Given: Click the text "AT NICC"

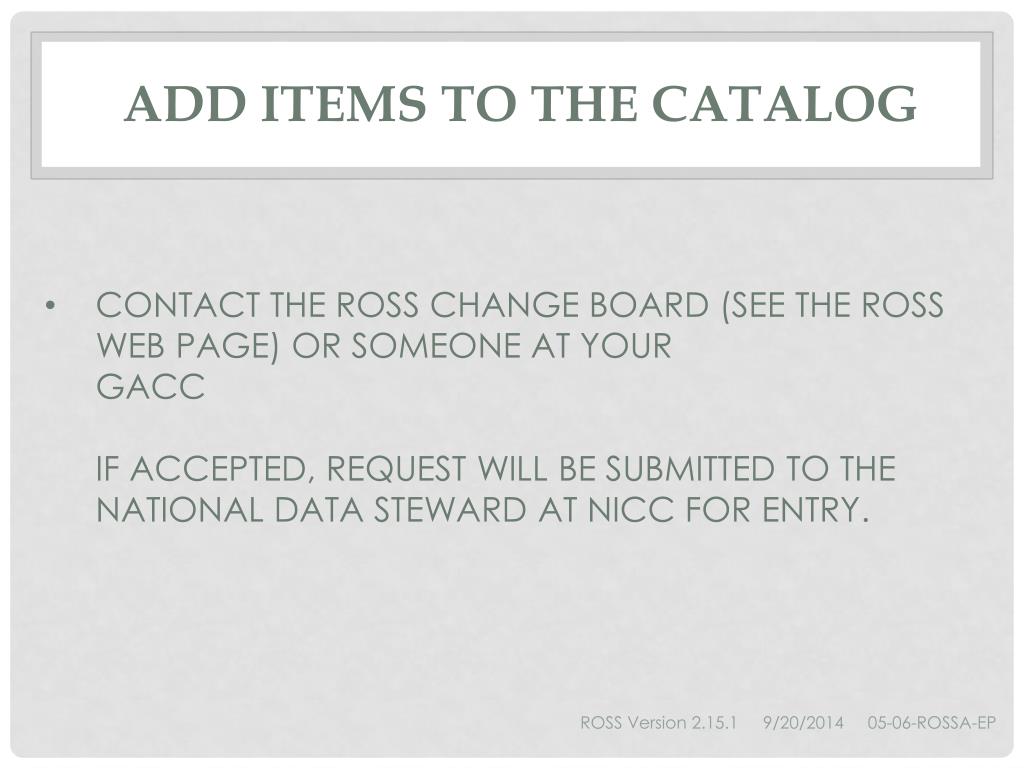Looking at the screenshot, I should click(x=606, y=509).
